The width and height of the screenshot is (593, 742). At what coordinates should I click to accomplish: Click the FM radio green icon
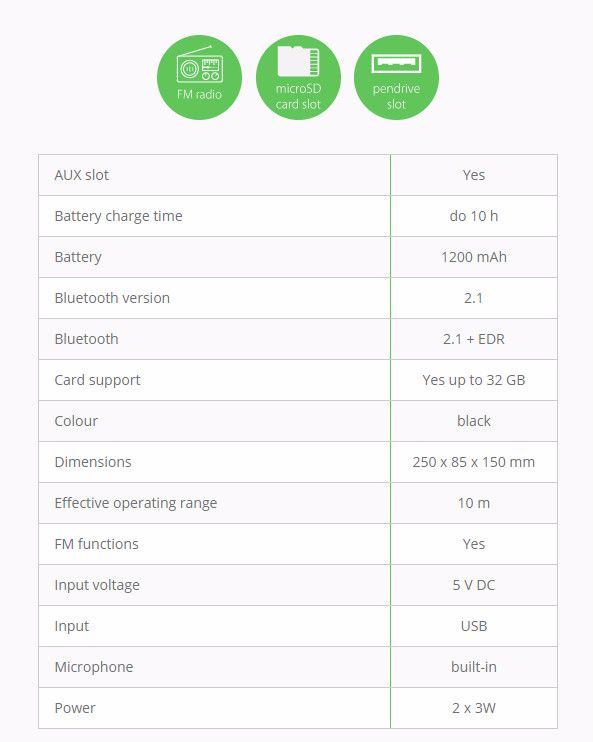[199, 77]
